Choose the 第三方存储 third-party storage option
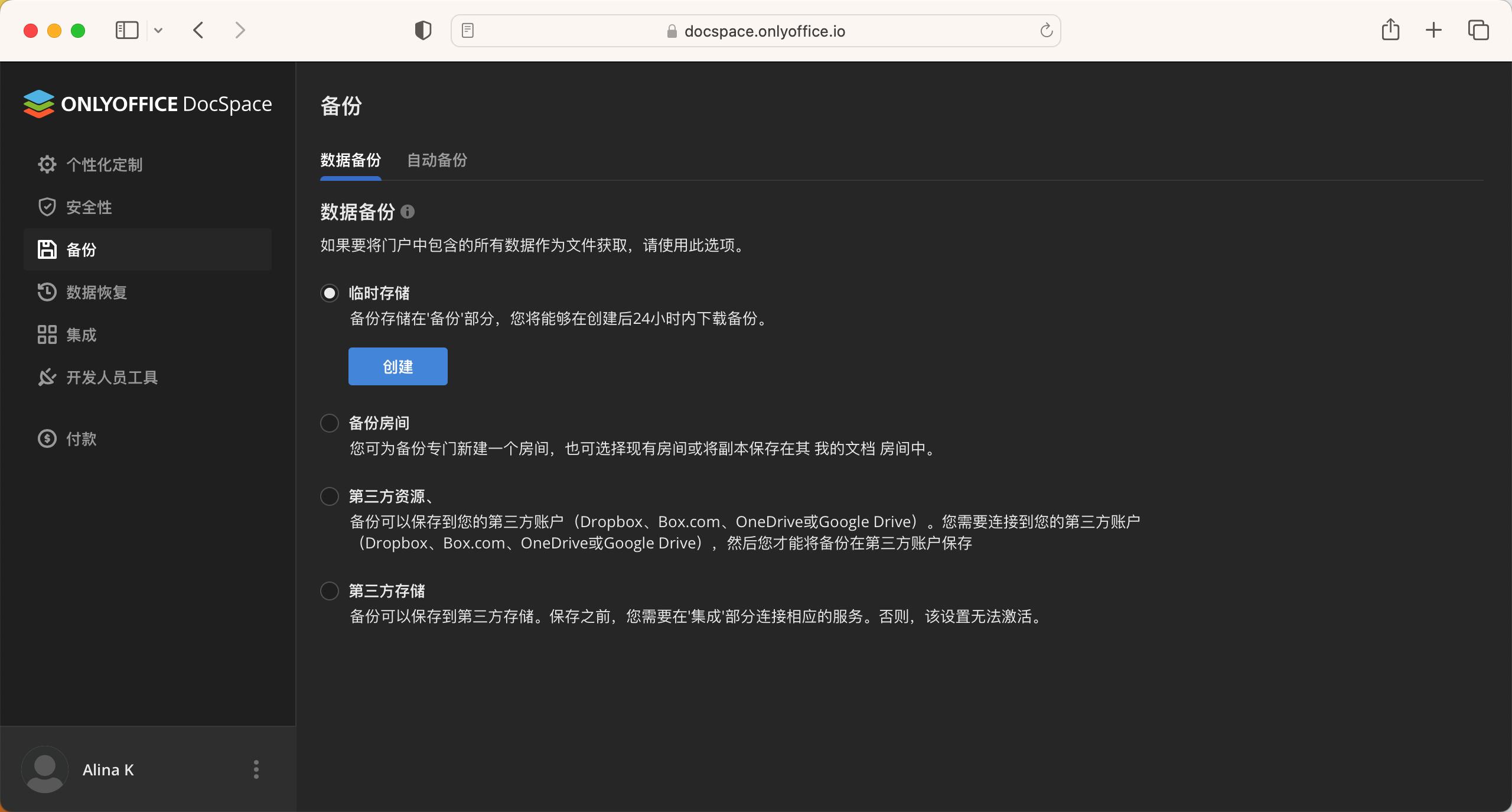 329,590
